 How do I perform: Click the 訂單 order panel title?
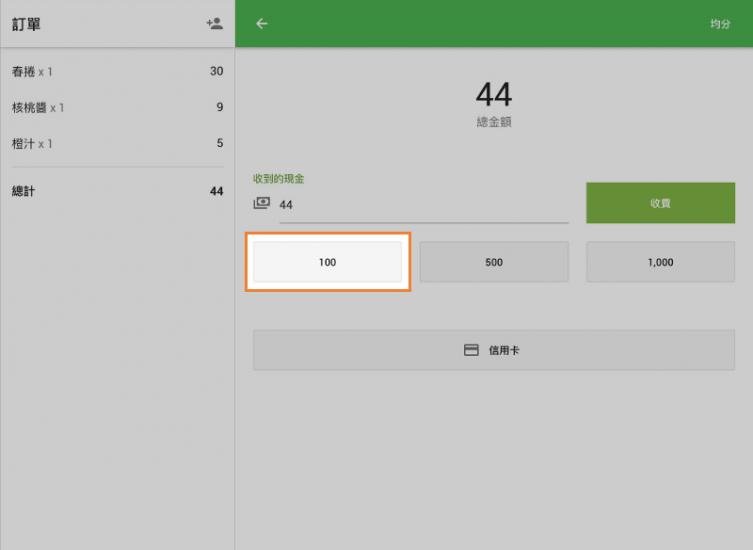pyautogui.click(x=27, y=24)
